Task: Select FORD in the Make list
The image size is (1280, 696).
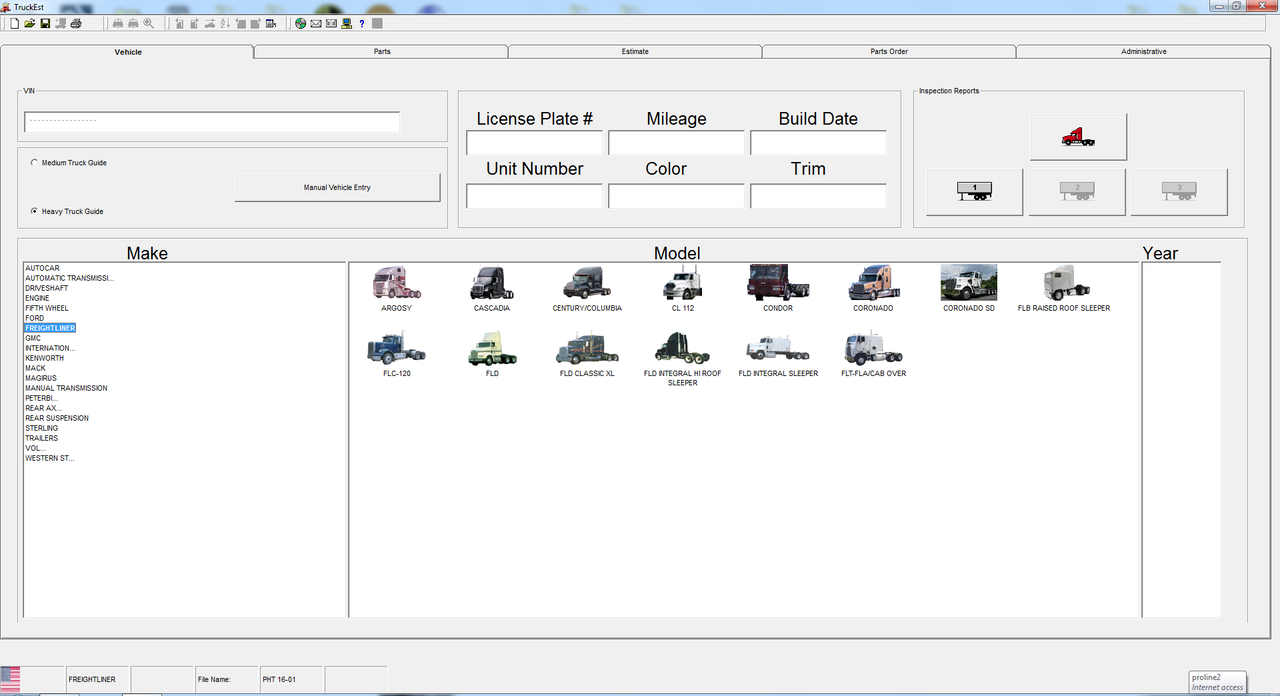Action: 35,318
